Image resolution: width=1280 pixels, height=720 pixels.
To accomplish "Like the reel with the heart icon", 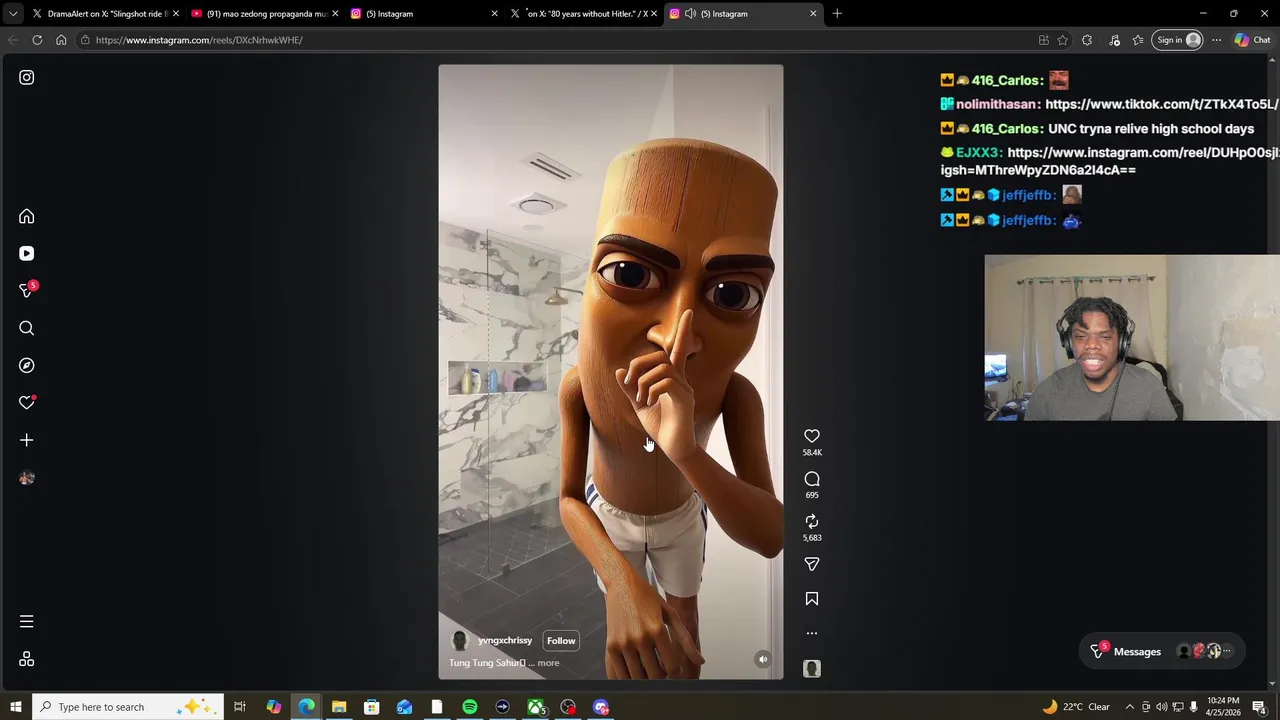I will (x=812, y=436).
